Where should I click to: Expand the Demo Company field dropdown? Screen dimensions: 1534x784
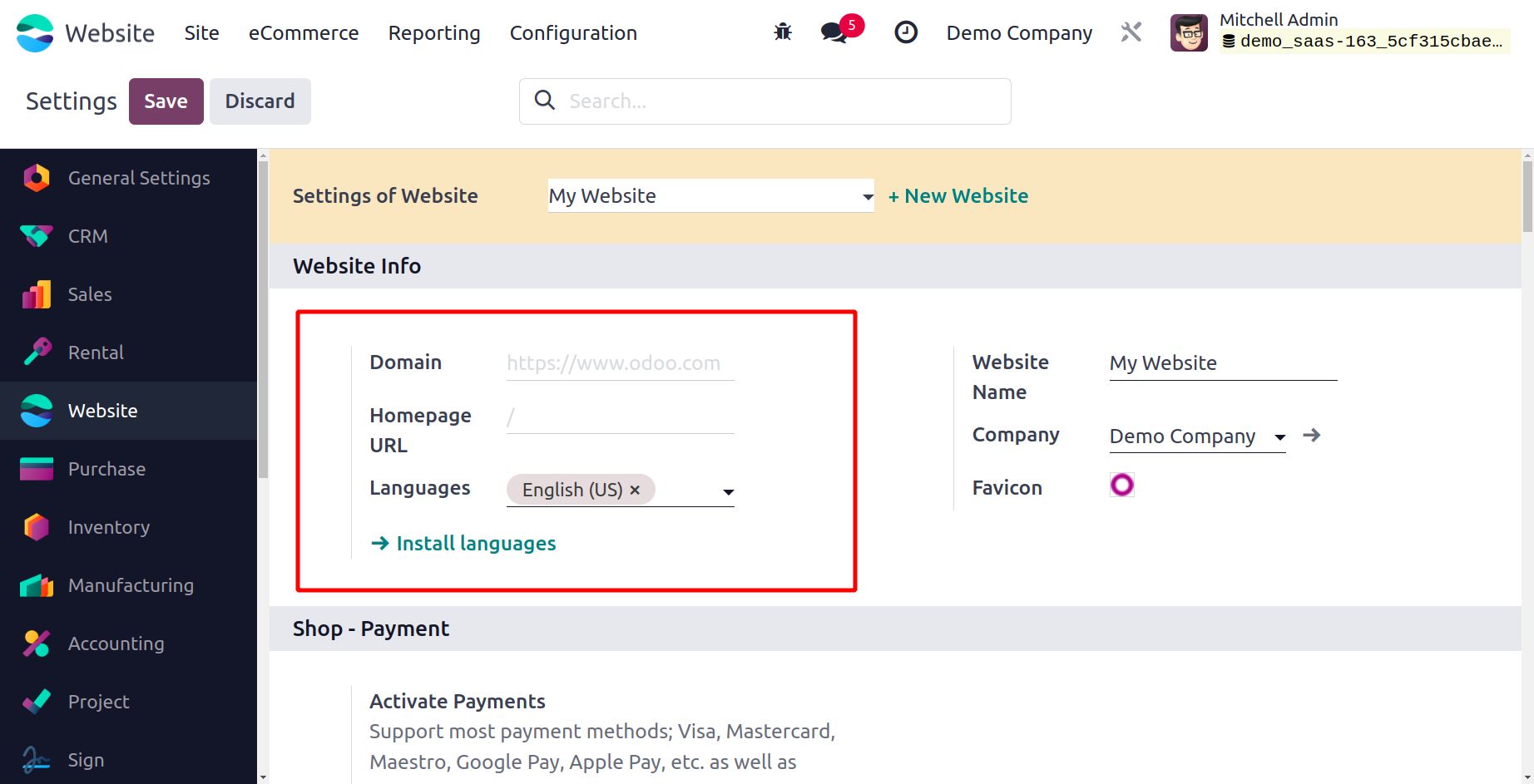[1279, 436]
